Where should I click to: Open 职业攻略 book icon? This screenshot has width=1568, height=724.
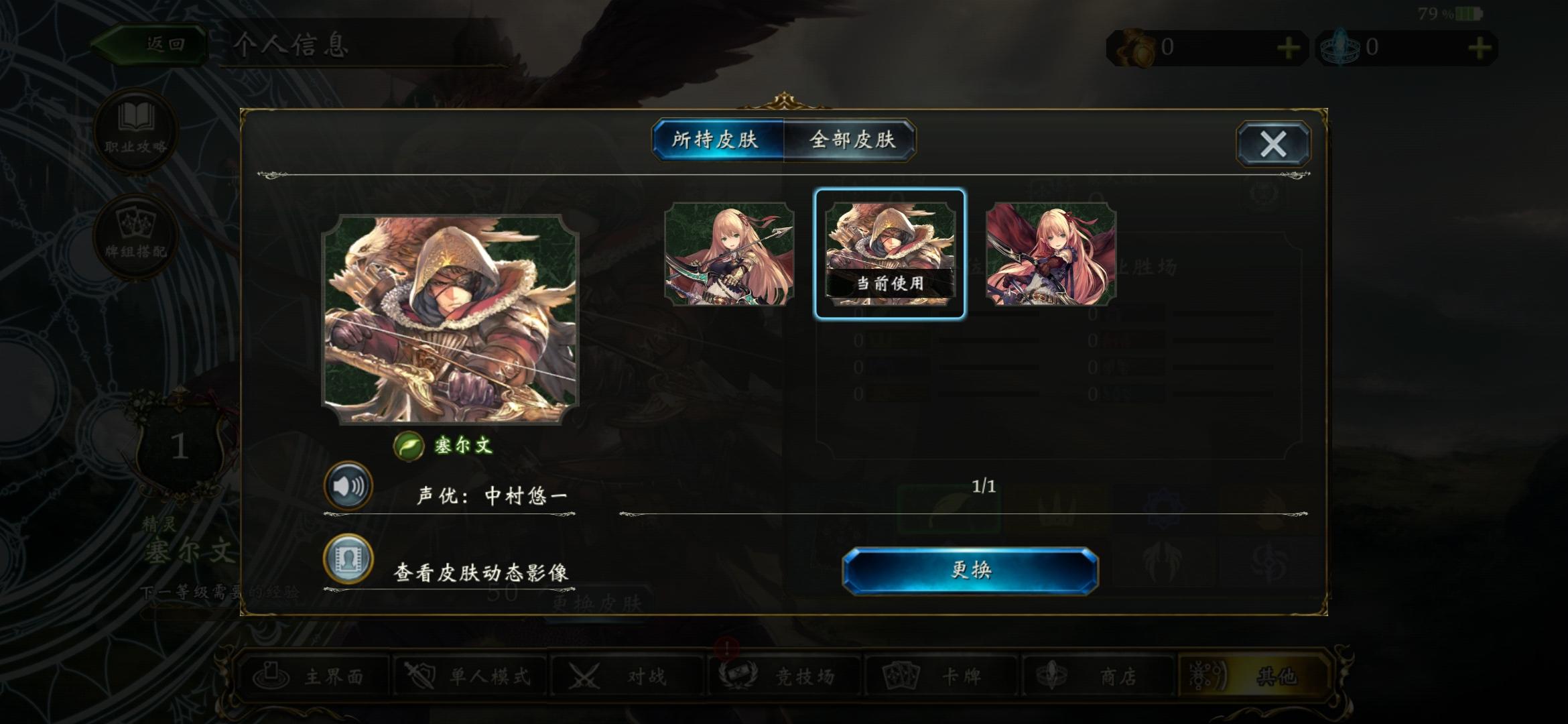[x=136, y=130]
